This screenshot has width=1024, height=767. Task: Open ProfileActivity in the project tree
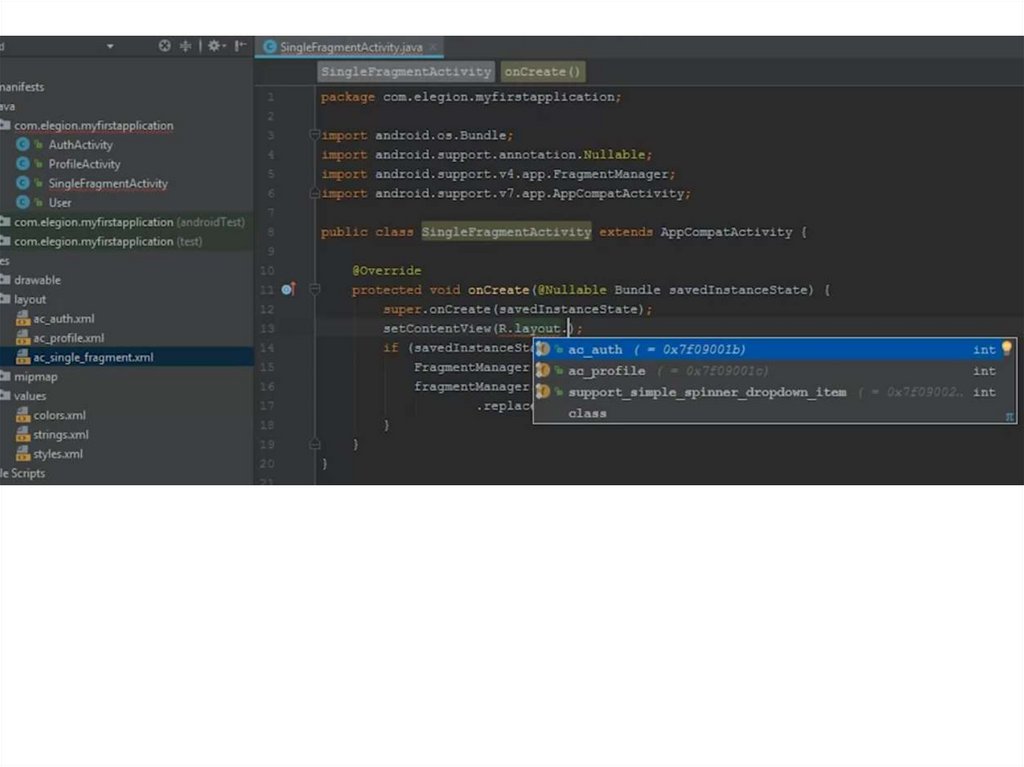(x=84, y=164)
